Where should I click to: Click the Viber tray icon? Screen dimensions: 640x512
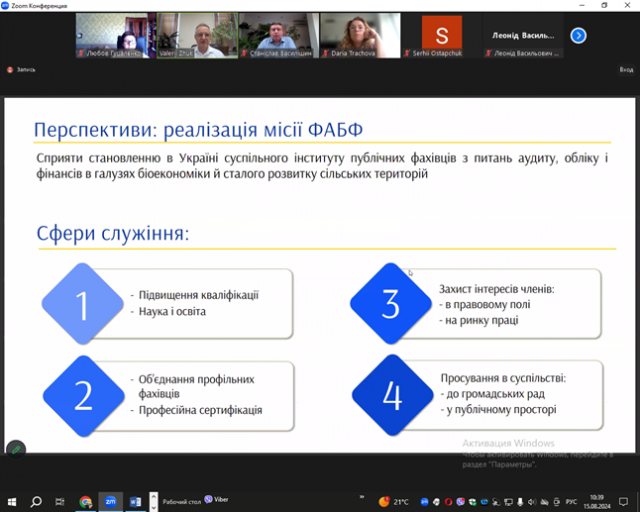click(x=460, y=502)
